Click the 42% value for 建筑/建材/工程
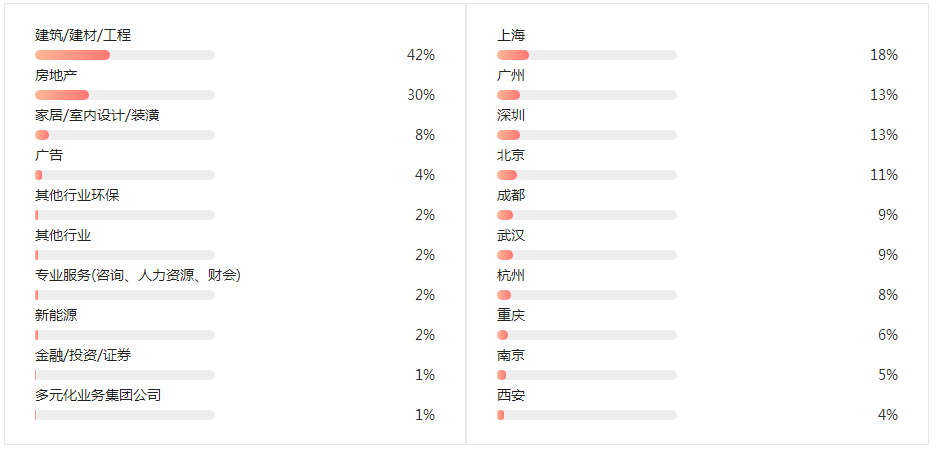Screen dimensions: 938x452 click(421, 55)
